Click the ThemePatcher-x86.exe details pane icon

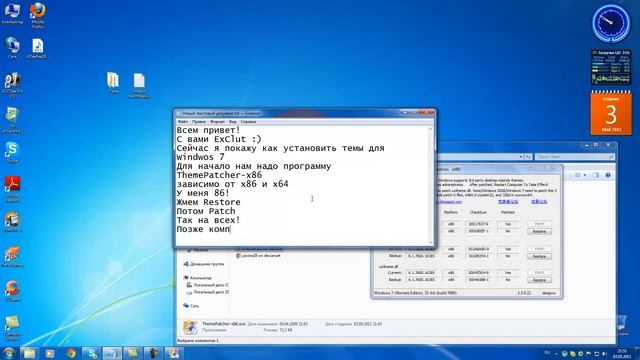[189, 327]
